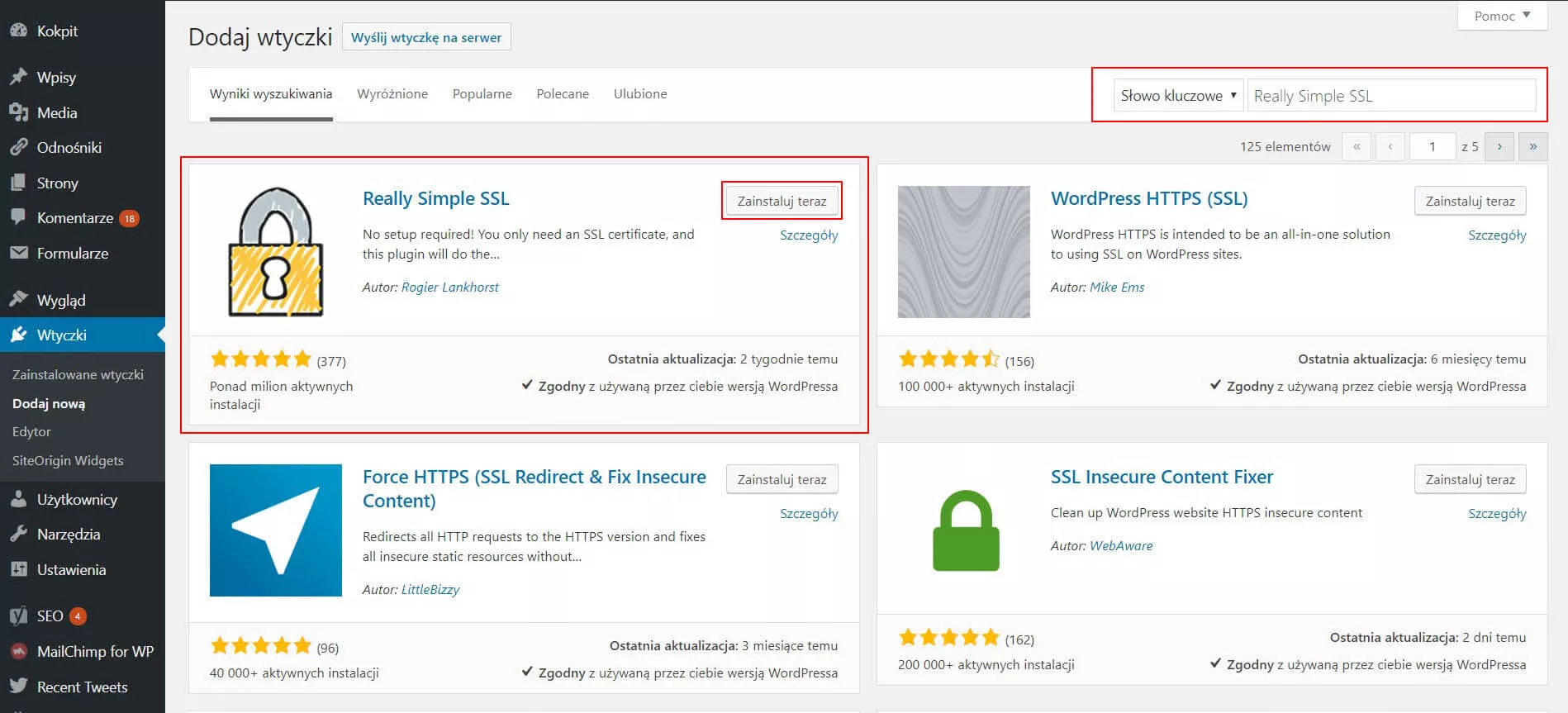Install SSL Insecure Content Fixer plugin
This screenshot has width=1568, height=713.
1470,479
